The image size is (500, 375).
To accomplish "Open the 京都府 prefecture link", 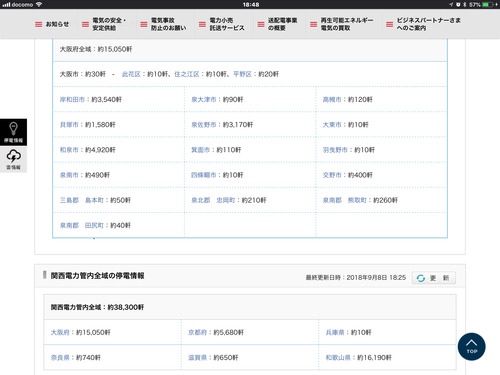I will tap(197, 332).
